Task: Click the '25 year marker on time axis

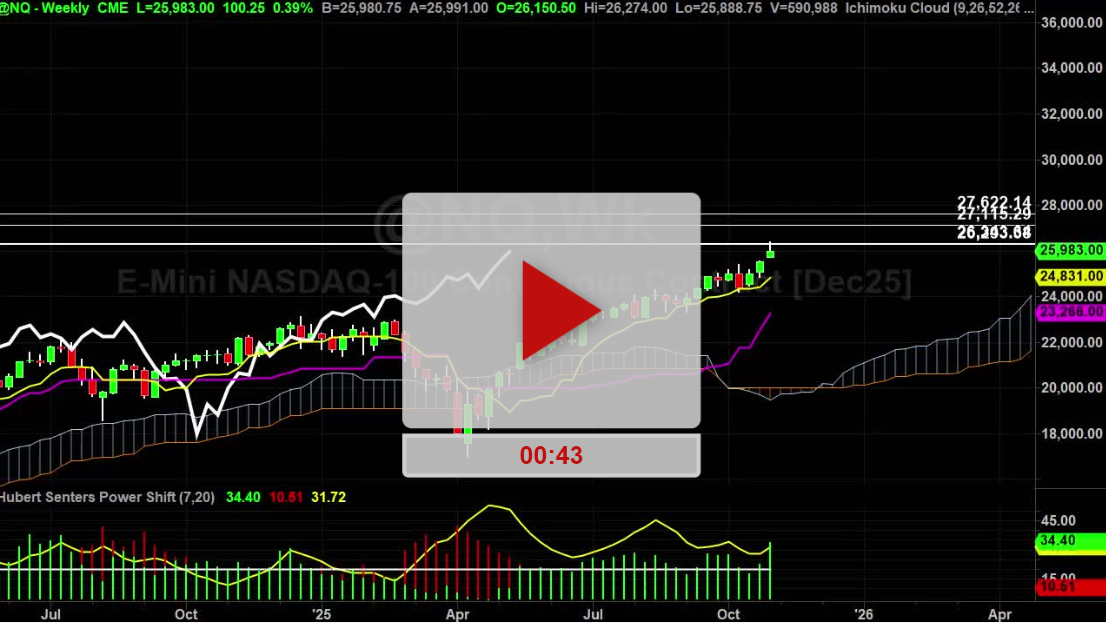Action: point(322,614)
